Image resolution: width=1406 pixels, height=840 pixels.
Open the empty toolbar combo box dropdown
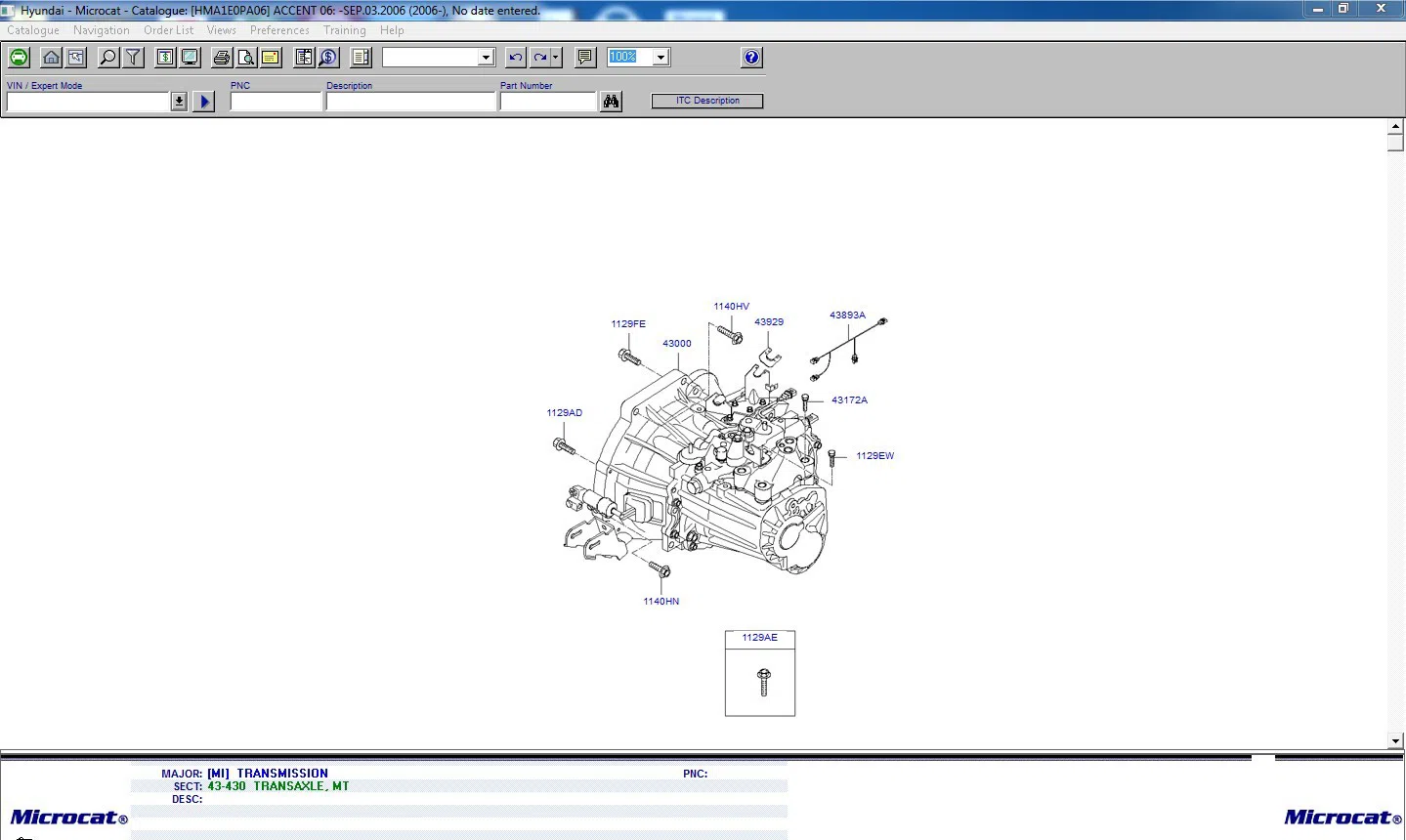pyautogui.click(x=486, y=58)
